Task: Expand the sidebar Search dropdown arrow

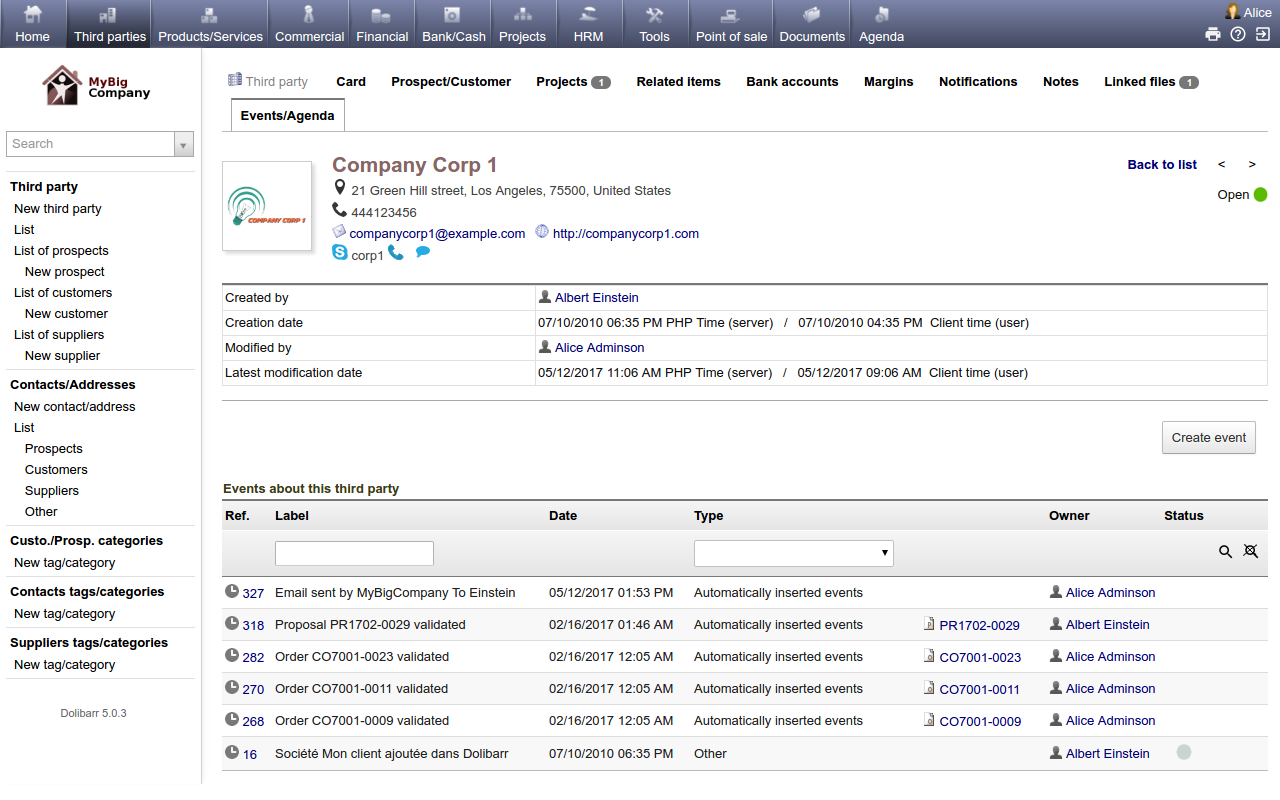Action: [x=184, y=145]
